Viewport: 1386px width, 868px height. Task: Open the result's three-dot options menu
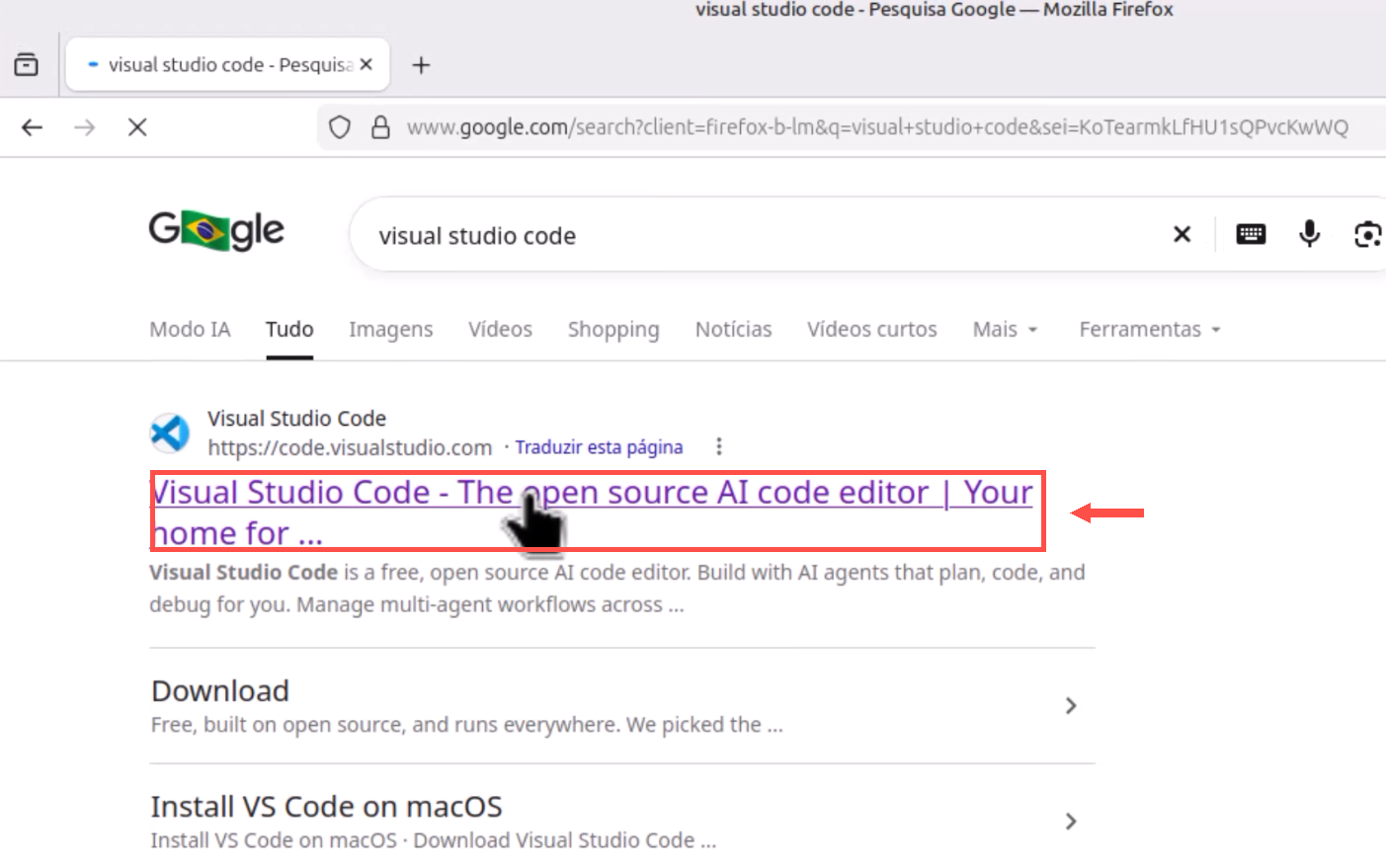[719, 446]
